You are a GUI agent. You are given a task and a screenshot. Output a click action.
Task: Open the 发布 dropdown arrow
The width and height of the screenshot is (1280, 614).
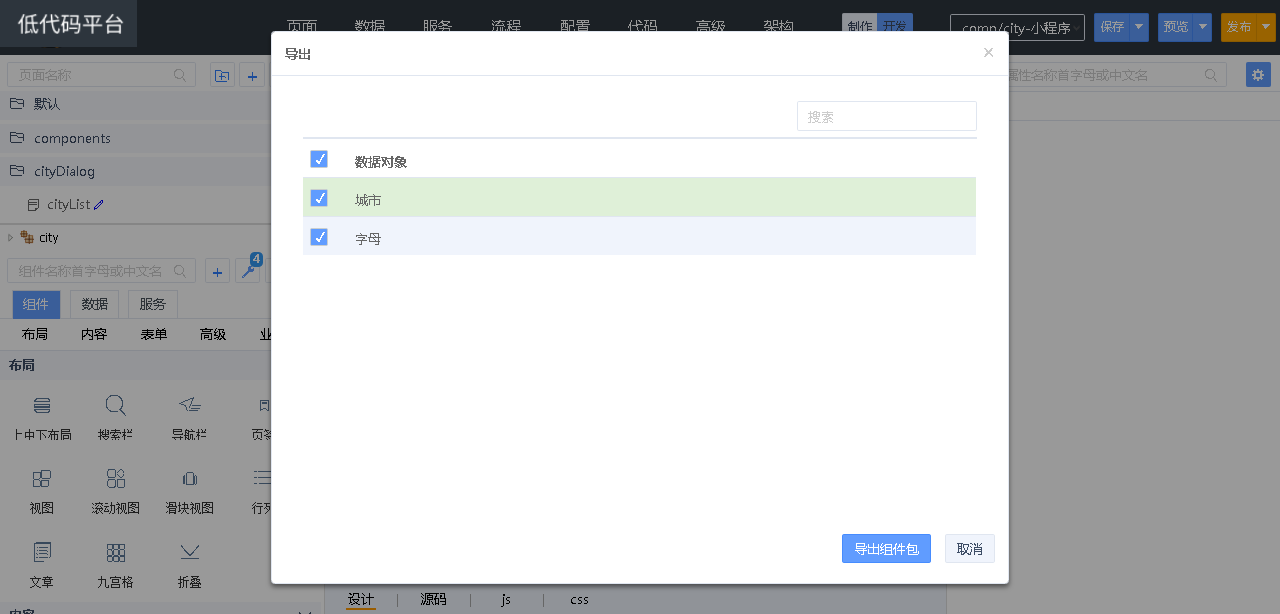coord(1265,27)
